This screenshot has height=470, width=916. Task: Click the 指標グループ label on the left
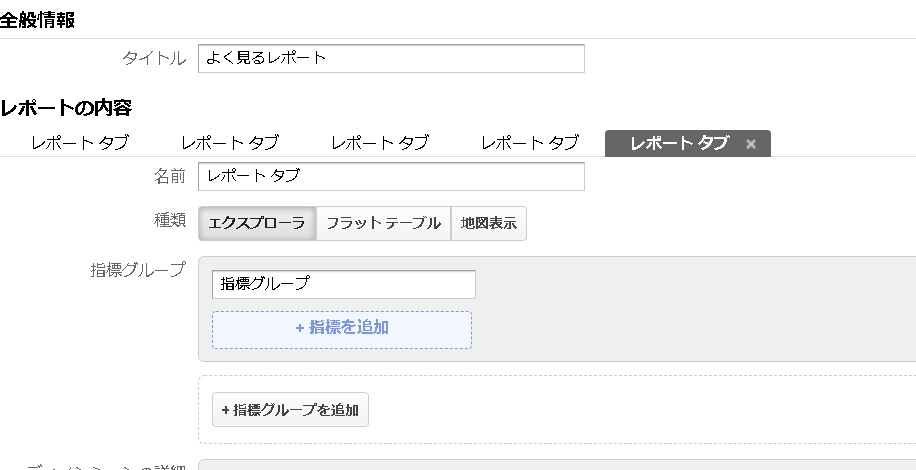click(137, 269)
